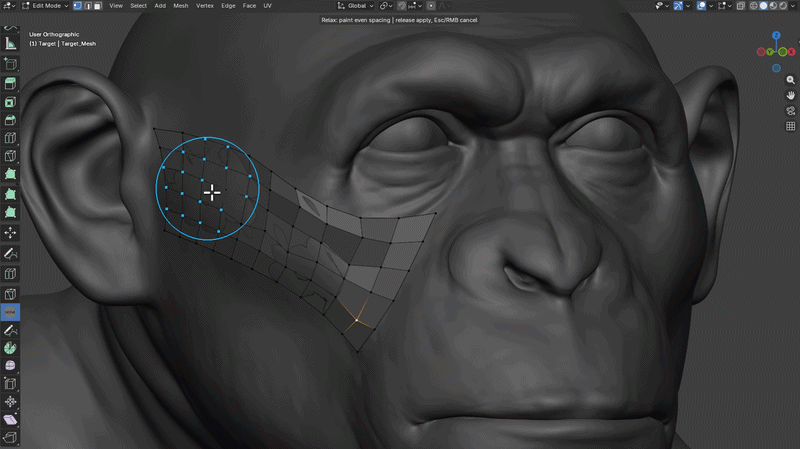Click the blue Z axis gizmo
This screenshot has height=449, width=800.
click(776, 35)
